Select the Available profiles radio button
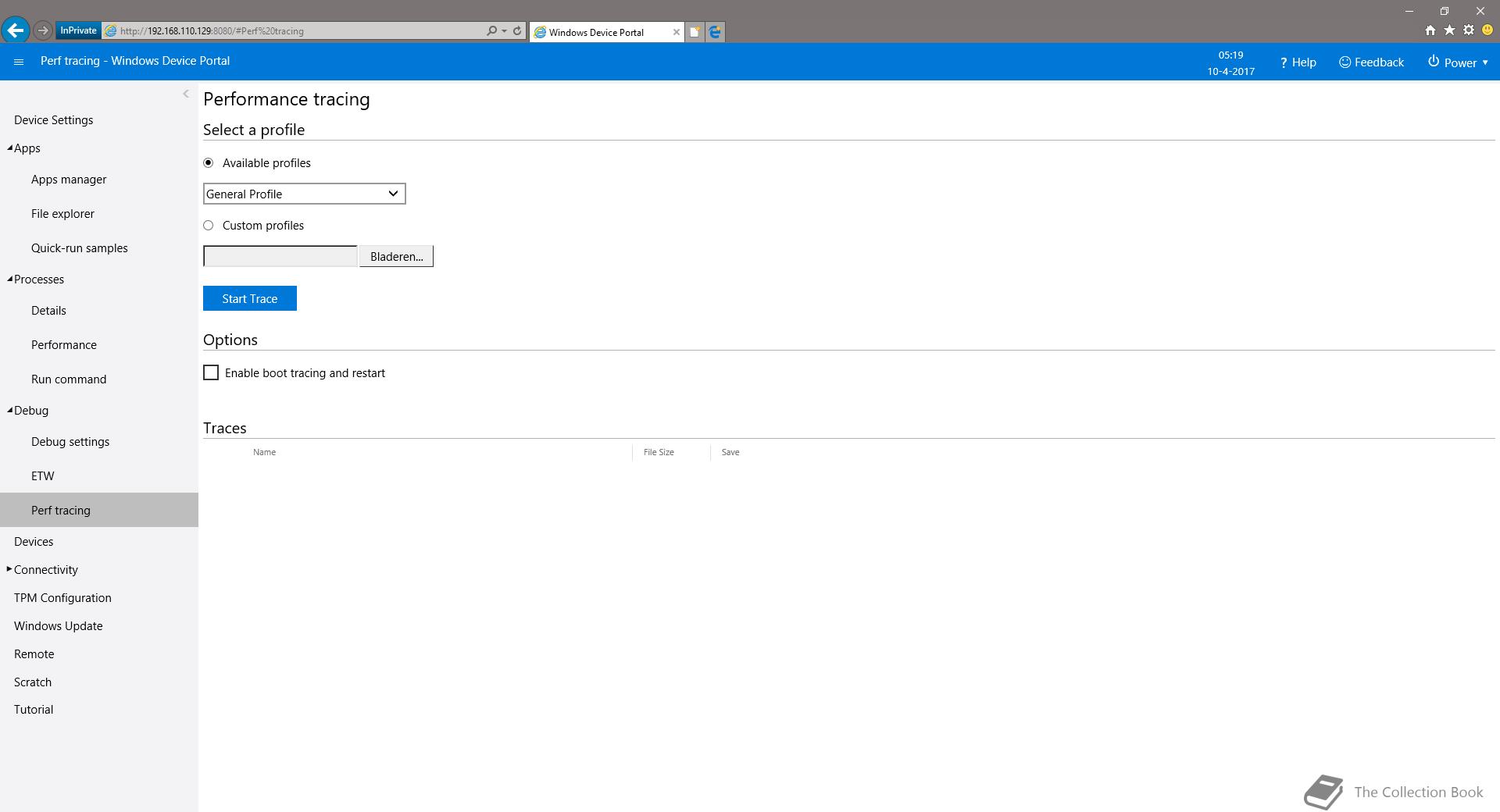The width and height of the screenshot is (1500, 812). pyautogui.click(x=209, y=163)
